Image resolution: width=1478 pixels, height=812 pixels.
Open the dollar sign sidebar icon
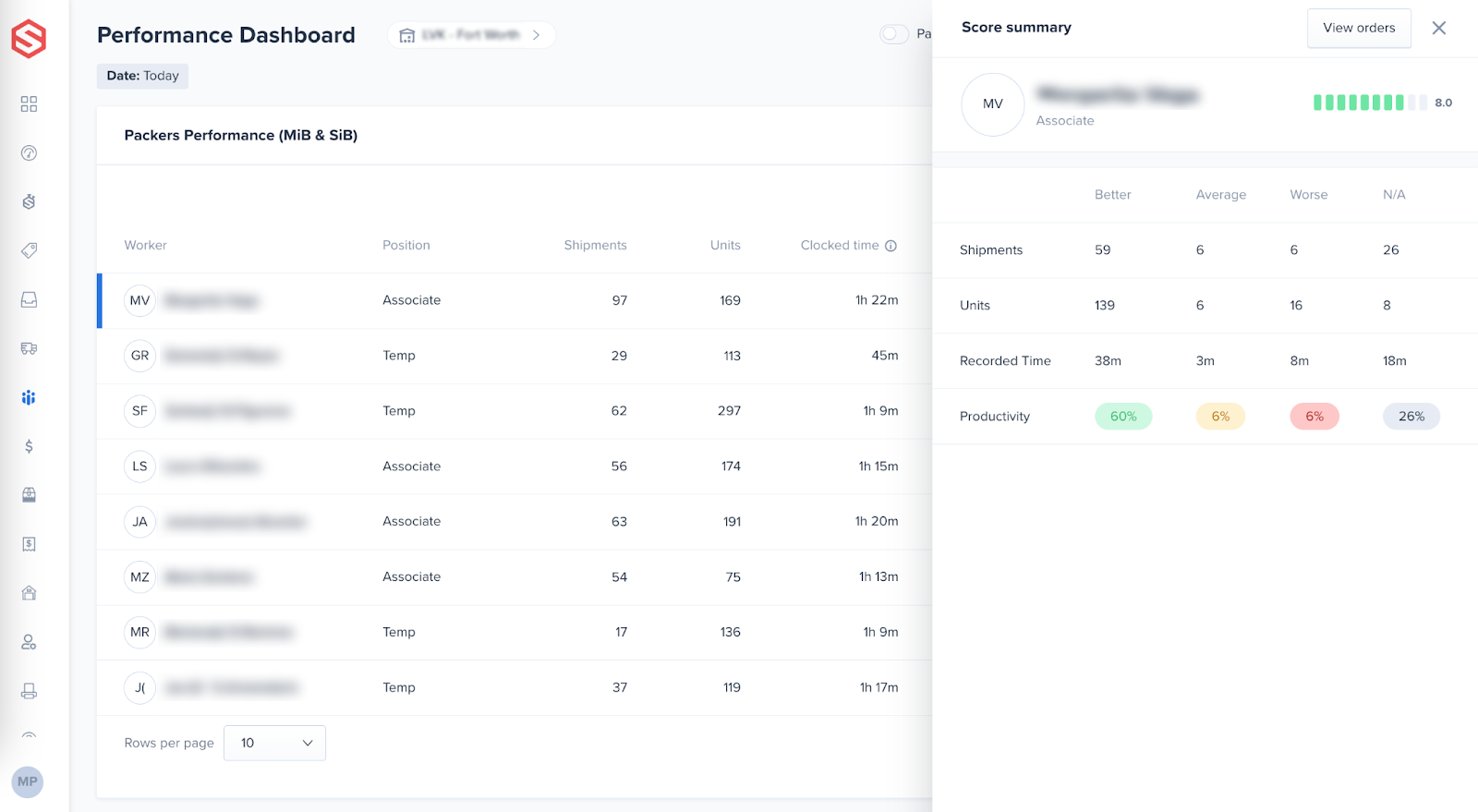(29, 446)
